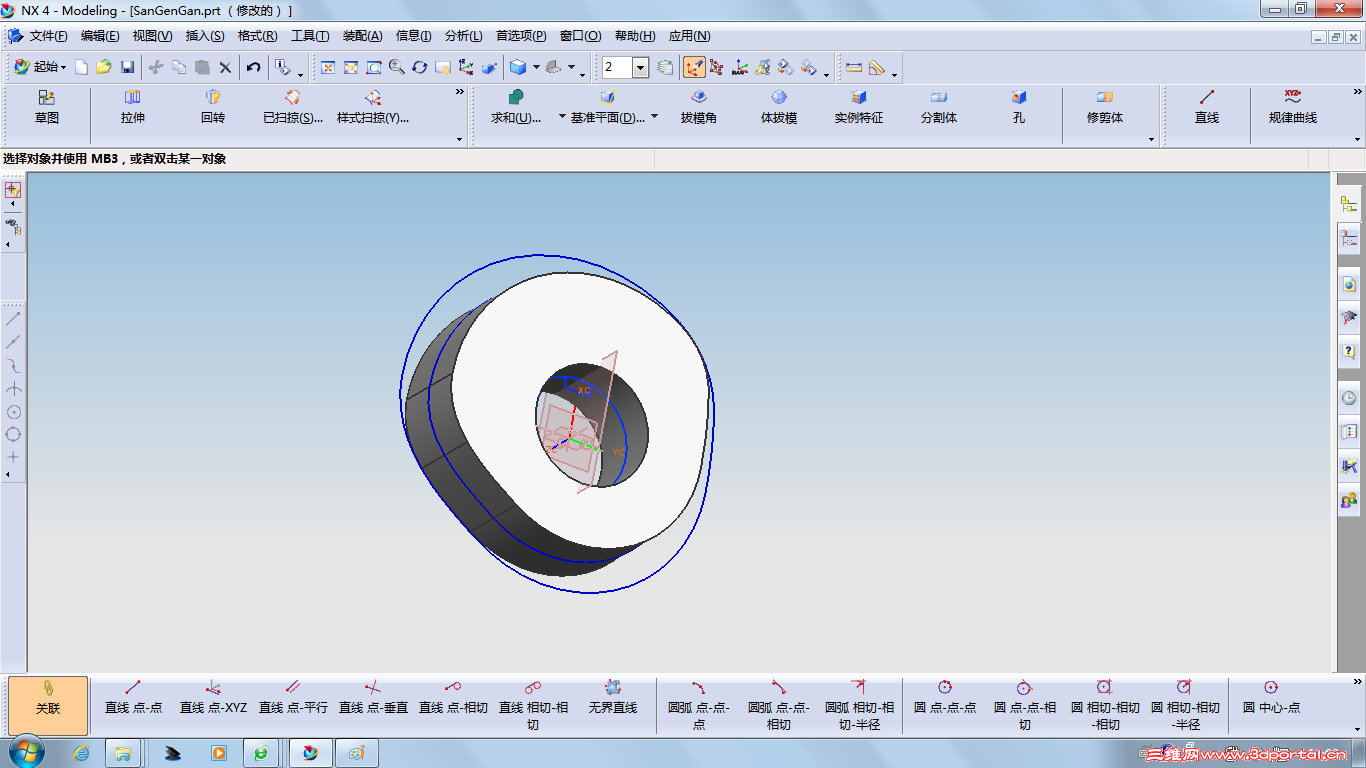Select the 直线 点-垂直 line tool
1366x768 pixels.
coord(373,699)
